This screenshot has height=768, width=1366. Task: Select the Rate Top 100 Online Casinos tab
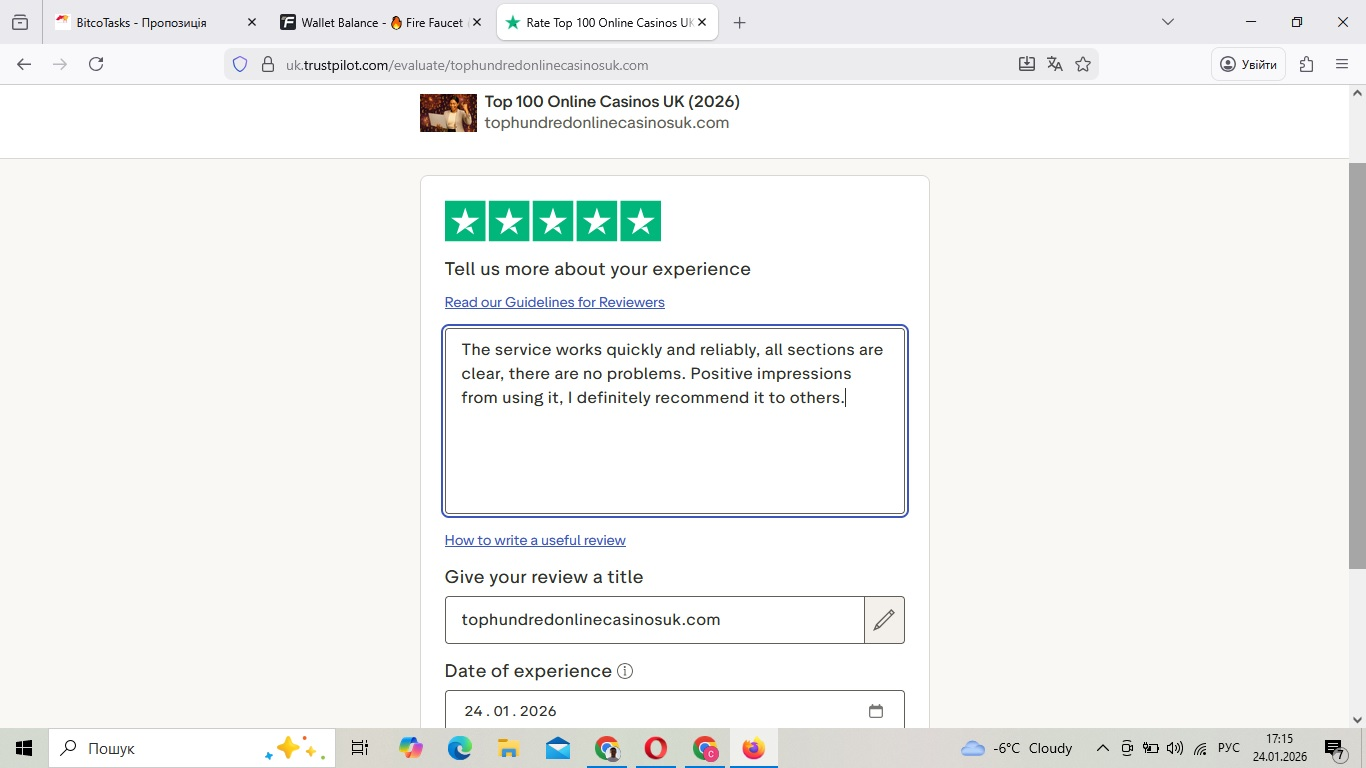click(607, 22)
